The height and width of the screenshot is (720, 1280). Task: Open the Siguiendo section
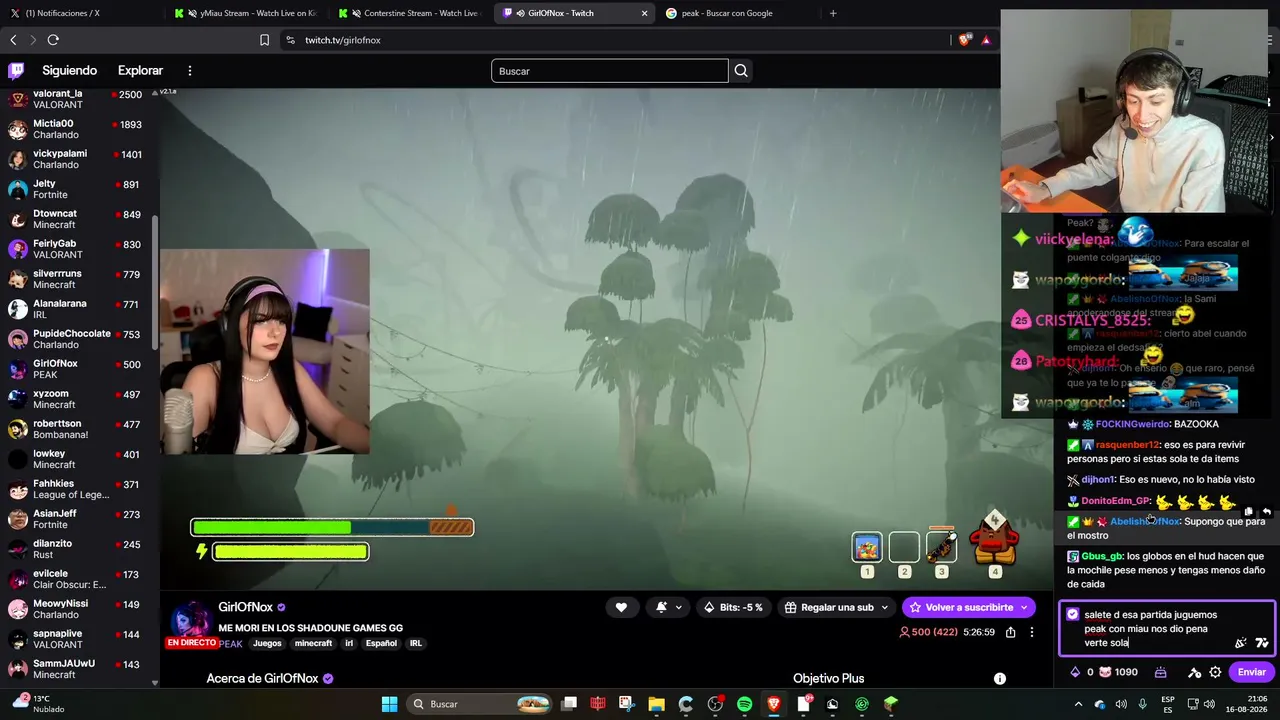[x=69, y=71]
